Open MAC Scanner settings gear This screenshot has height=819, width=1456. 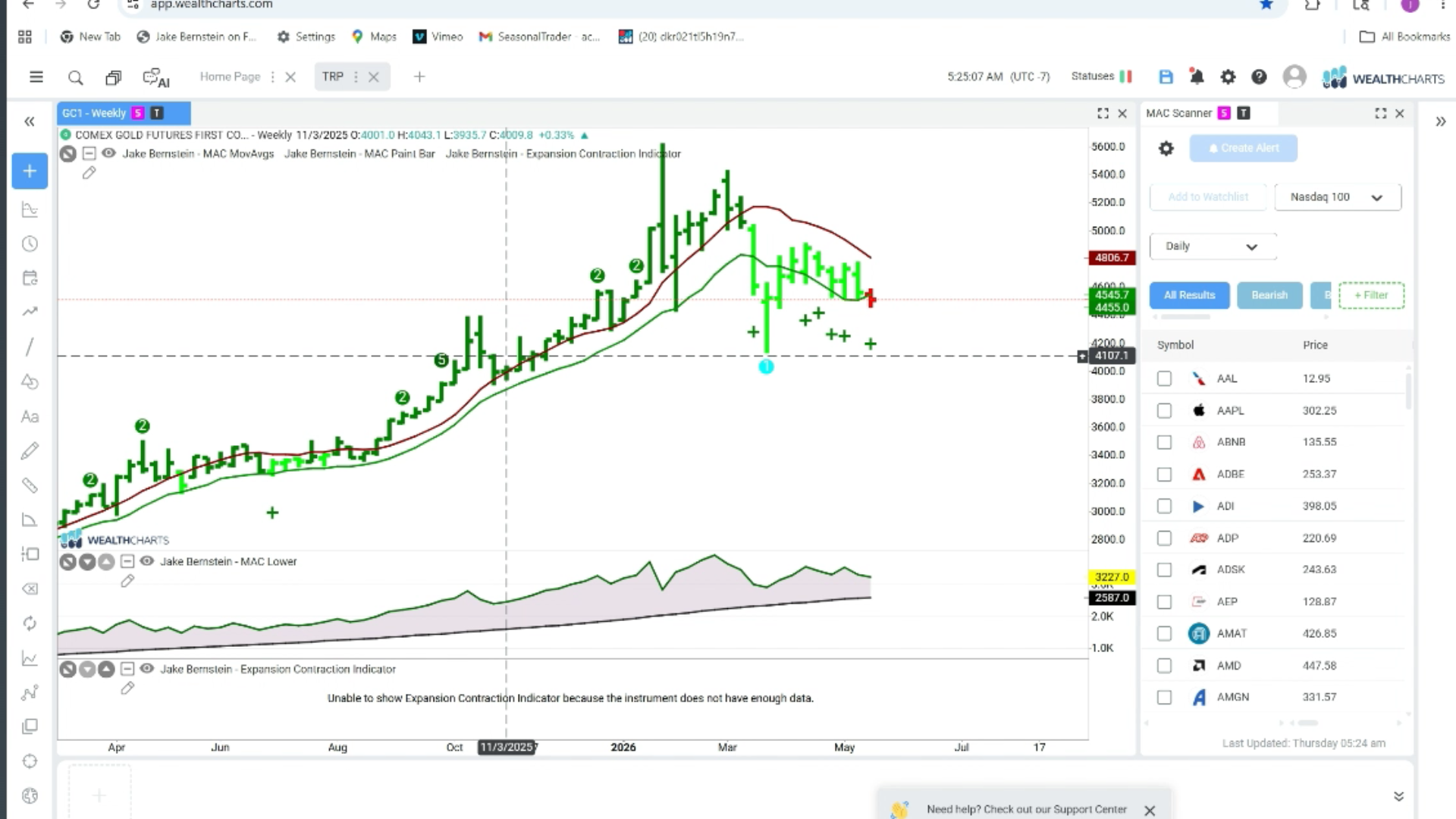1166,149
